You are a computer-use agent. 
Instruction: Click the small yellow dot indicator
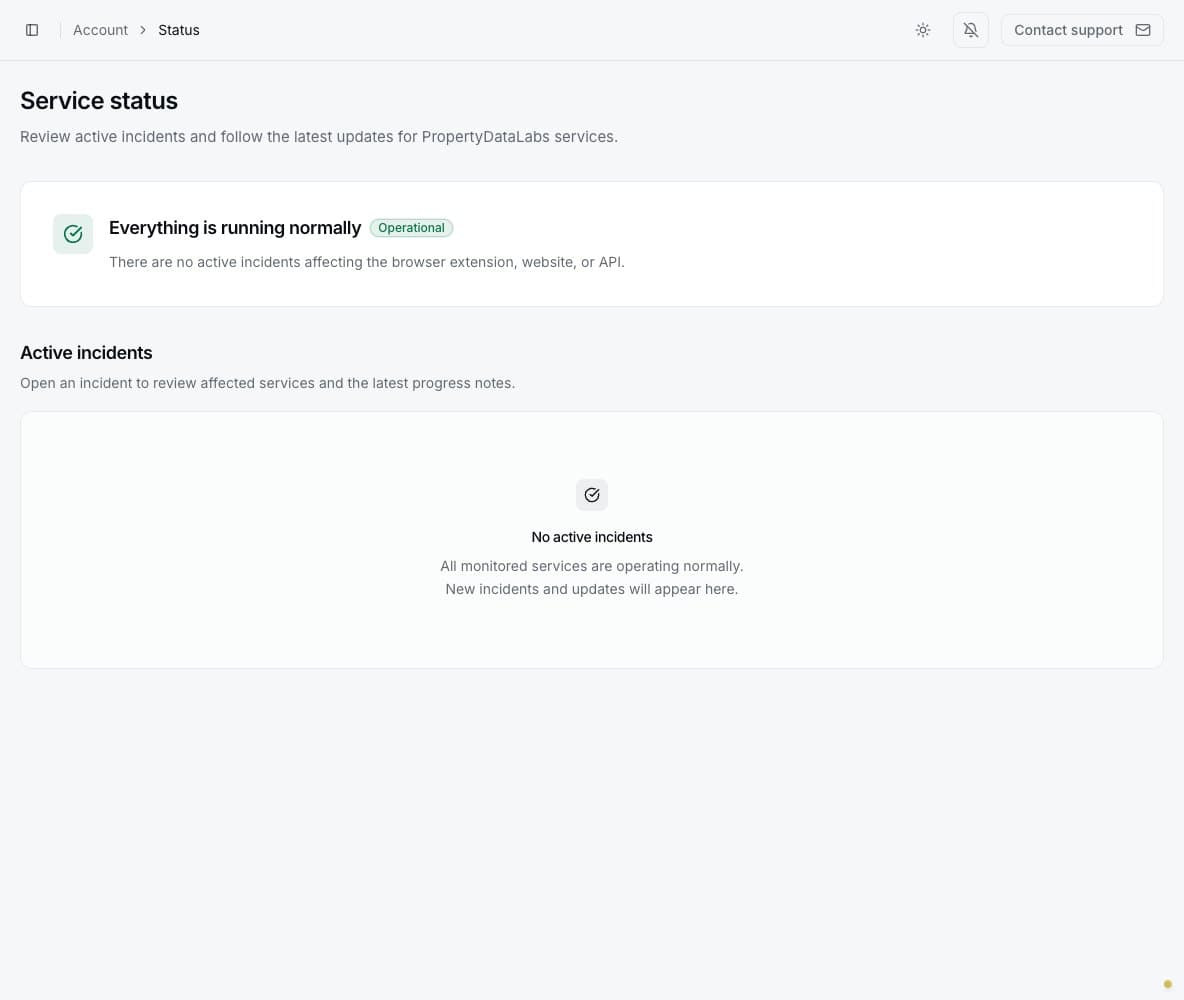tap(1167, 984)
